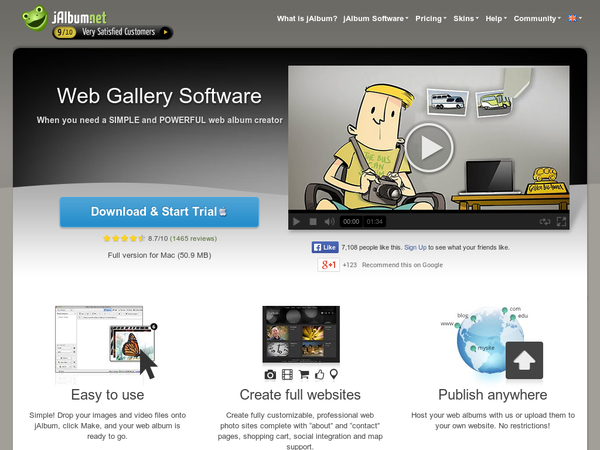Toggle the video loop icon
600x450 pixels.
point(545,222)
